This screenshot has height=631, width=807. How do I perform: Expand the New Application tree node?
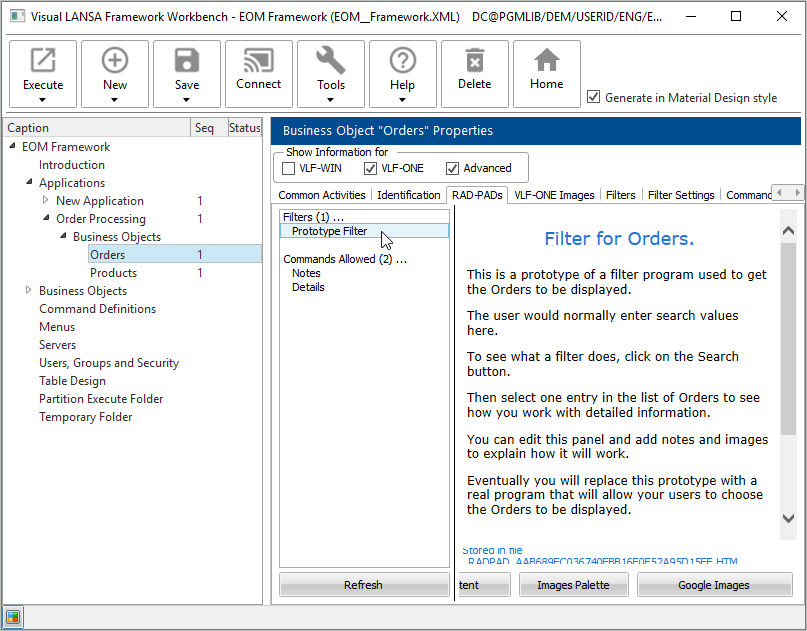point(46,201)
